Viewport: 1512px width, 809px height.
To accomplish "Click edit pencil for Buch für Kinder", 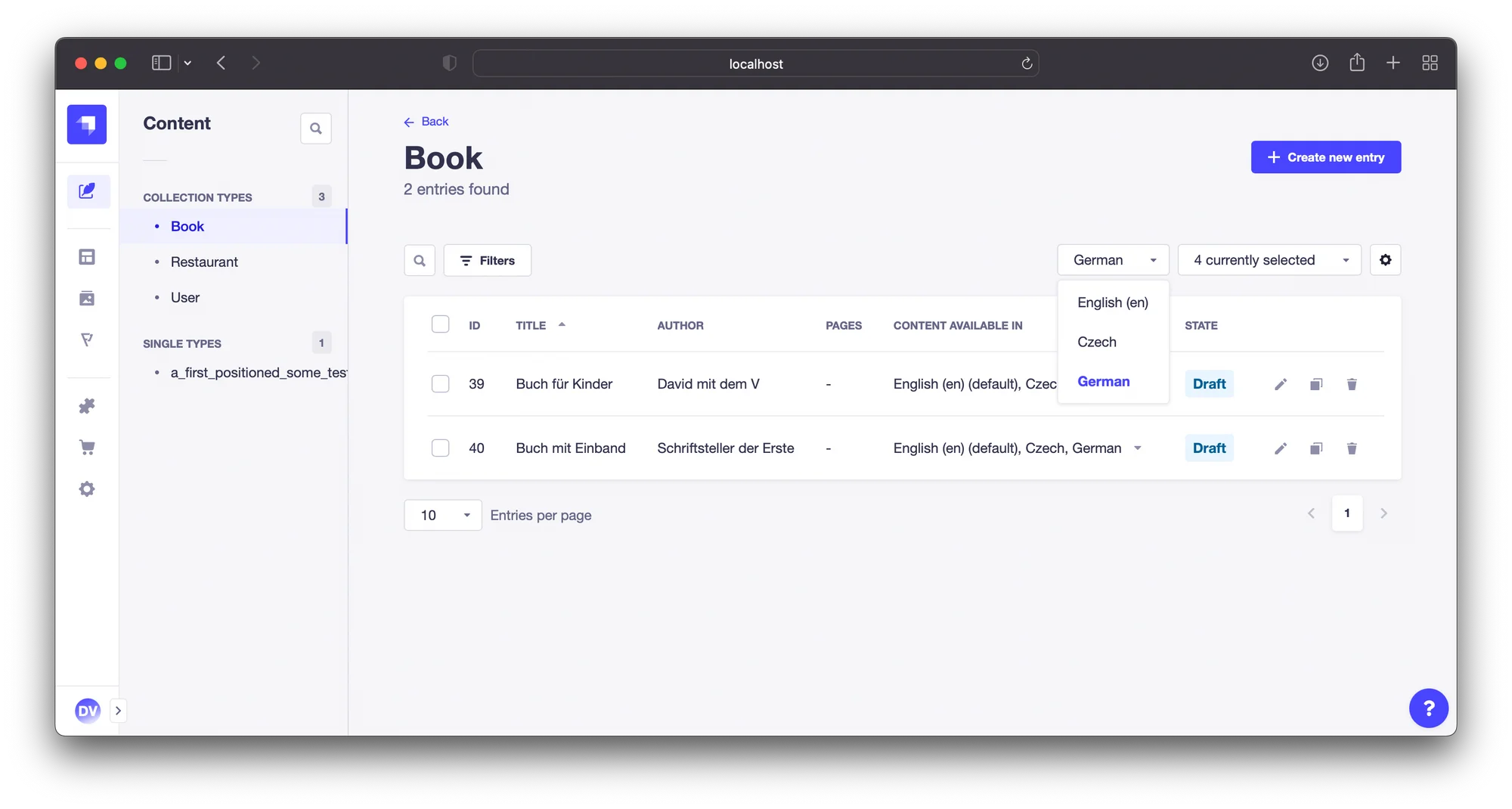I will 1280,384.
